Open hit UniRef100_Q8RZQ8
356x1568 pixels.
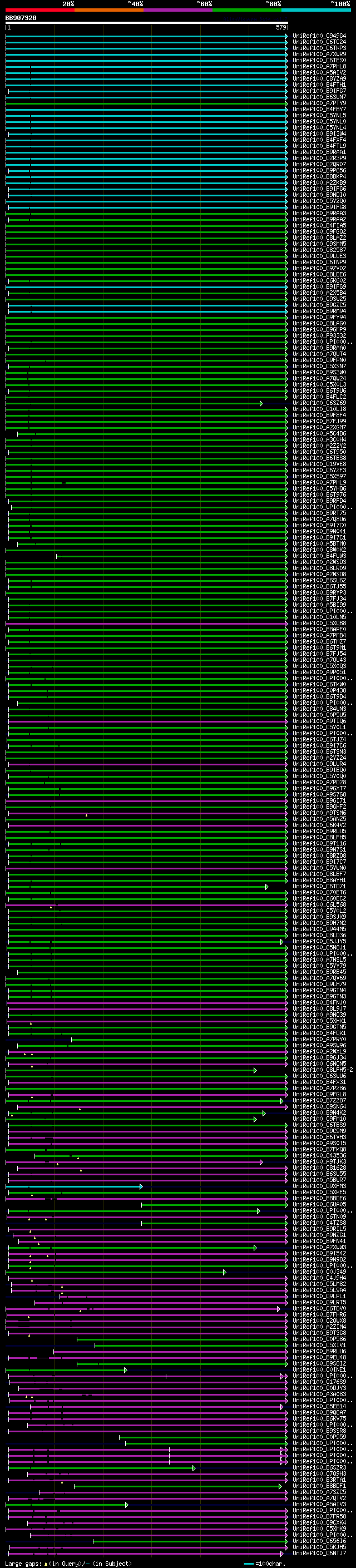point(319,856)
